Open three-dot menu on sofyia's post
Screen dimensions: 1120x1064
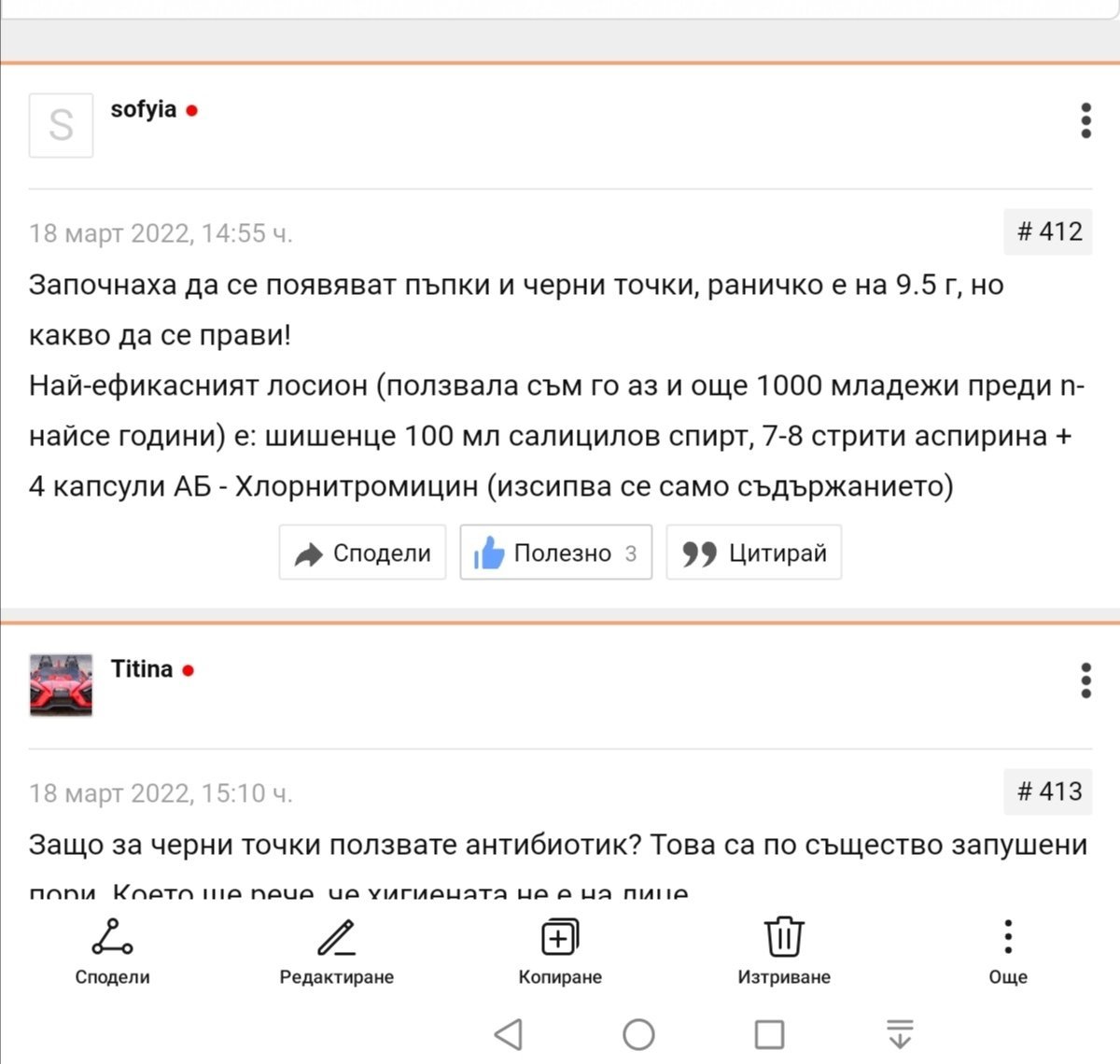[1085, 121]
